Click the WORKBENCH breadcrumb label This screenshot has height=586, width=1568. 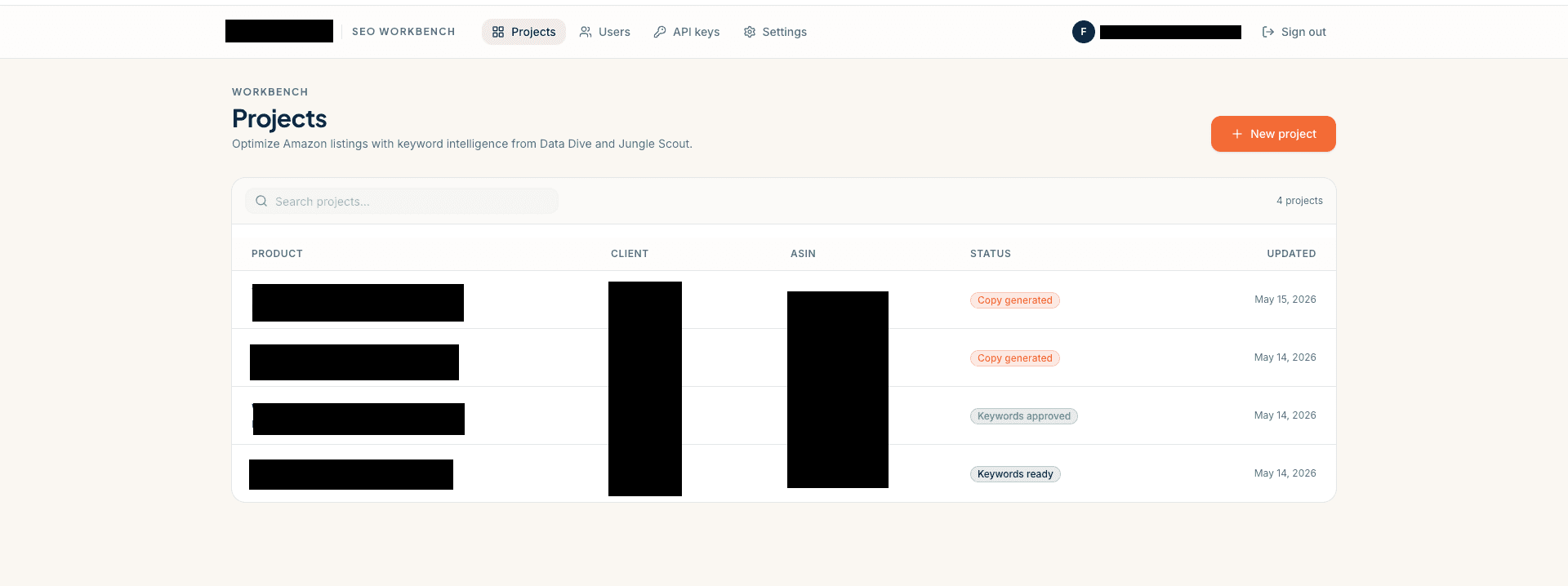(270, 92)
